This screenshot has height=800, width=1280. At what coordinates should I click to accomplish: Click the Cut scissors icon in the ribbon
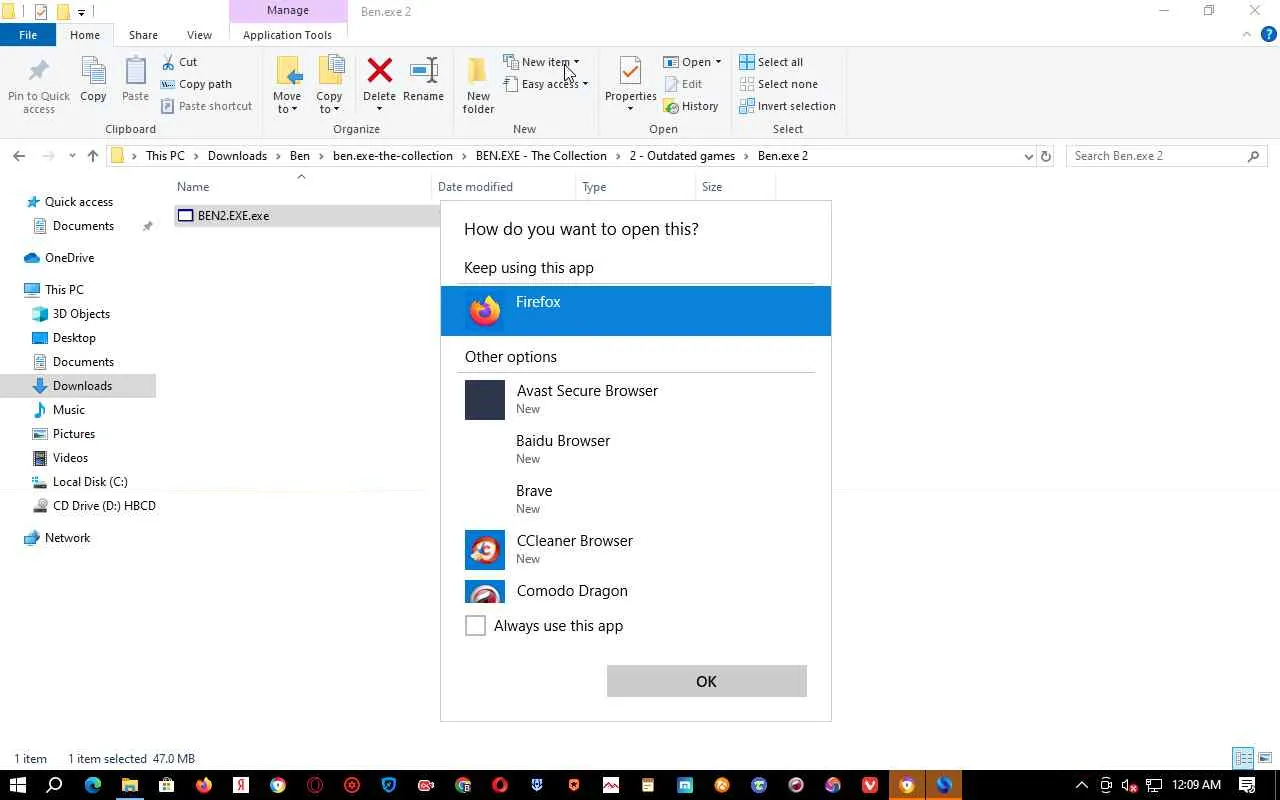[x=168, y=62]
